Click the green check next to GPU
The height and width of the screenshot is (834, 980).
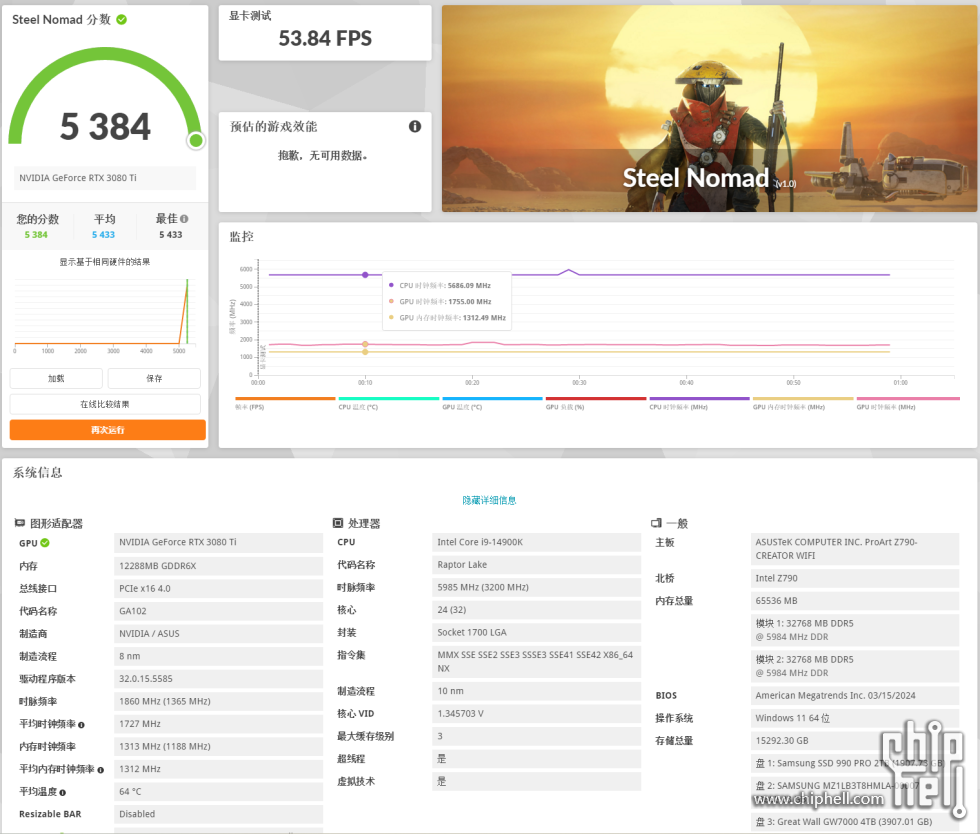tap(45, 543)
